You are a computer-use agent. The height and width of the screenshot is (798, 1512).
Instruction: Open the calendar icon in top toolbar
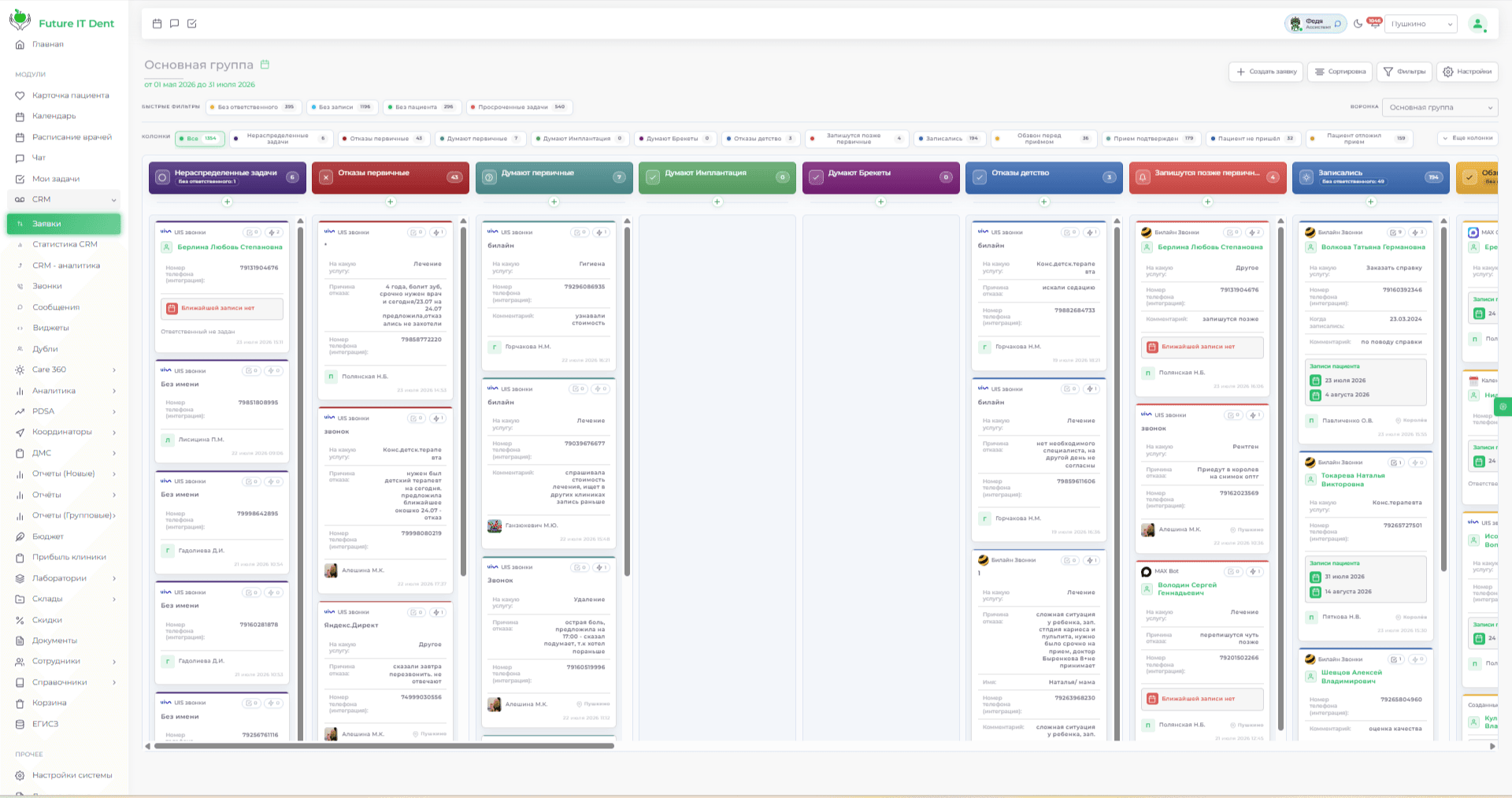[x=157, y=24]
